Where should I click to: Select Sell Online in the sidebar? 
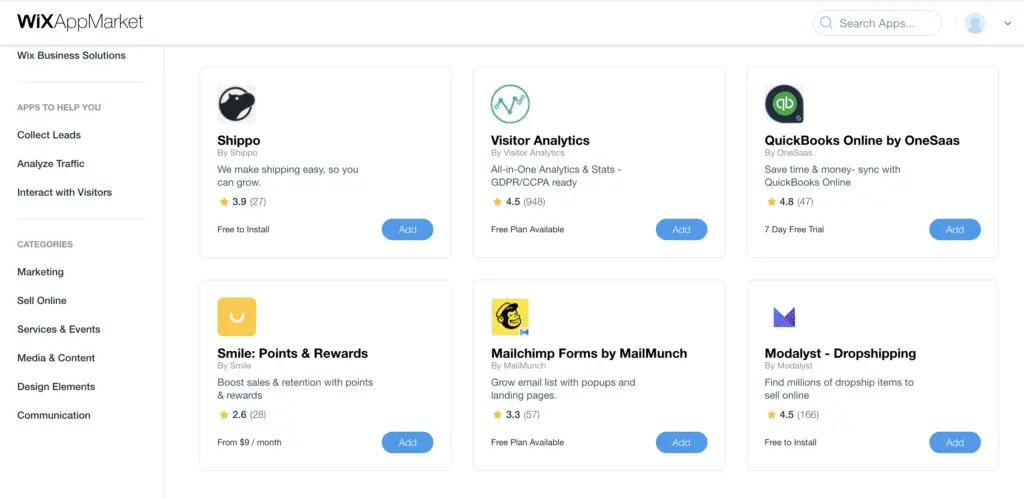tap(42, 300)
